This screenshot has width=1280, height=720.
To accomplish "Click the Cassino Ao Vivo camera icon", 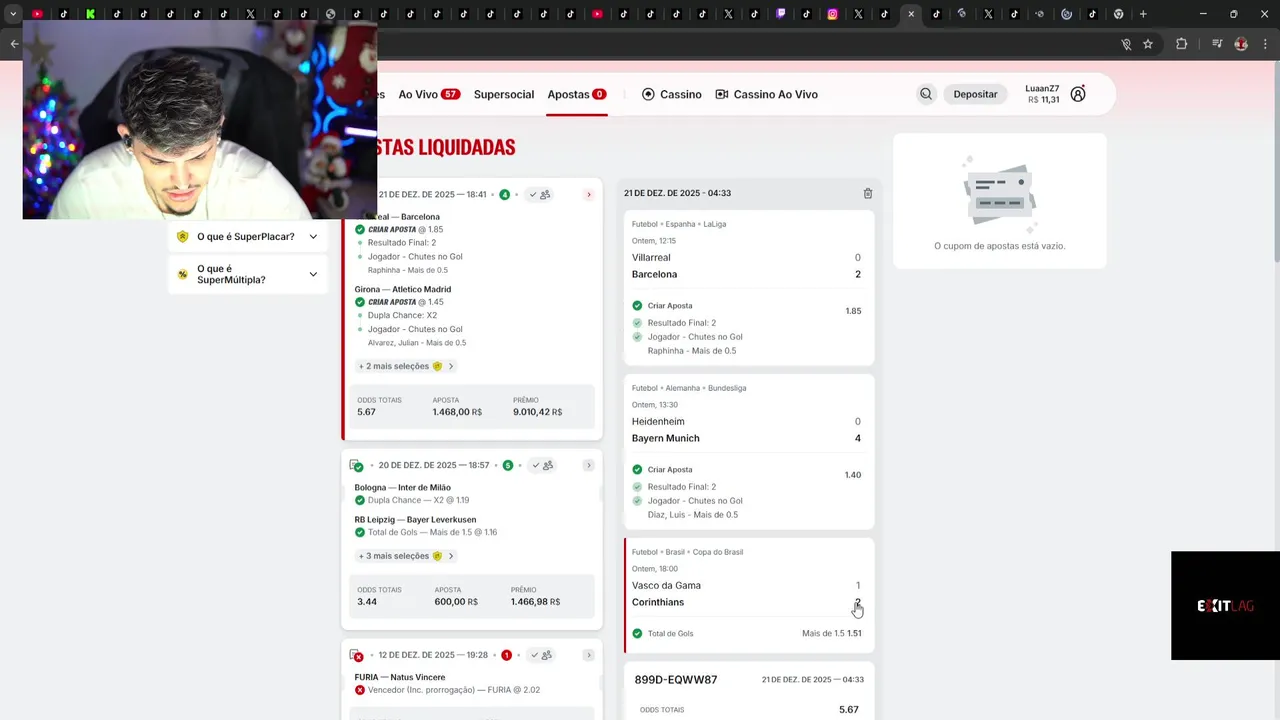I will pyautogui.click(x=722, y=94).
